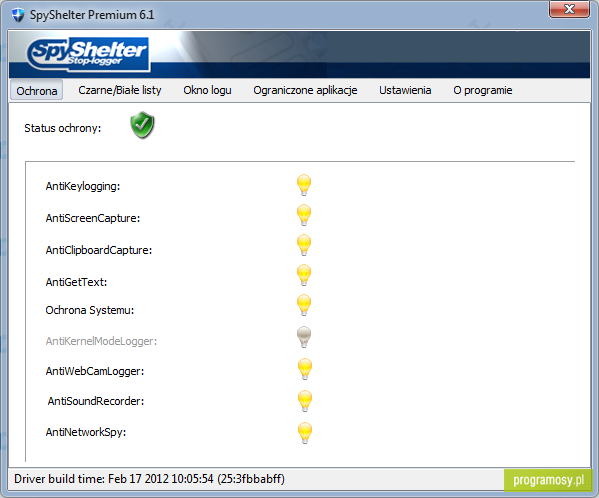This screenshot has width=599, height=498.
Task: Click the AntiKeylogging label
Action: (83, 186)
